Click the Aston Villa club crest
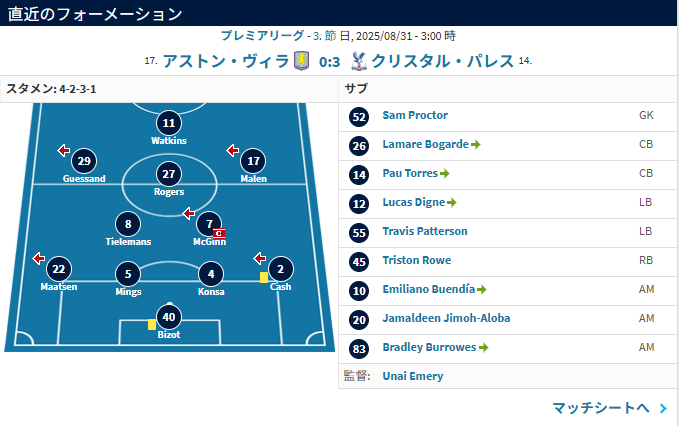 click(x=301, y=61)
